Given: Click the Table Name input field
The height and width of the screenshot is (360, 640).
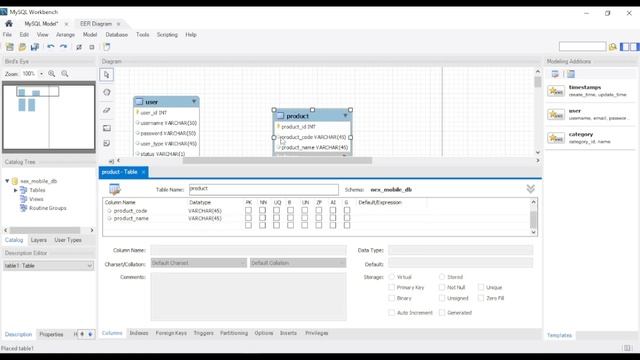Looking at the screenshot, I should coord(264,189).
